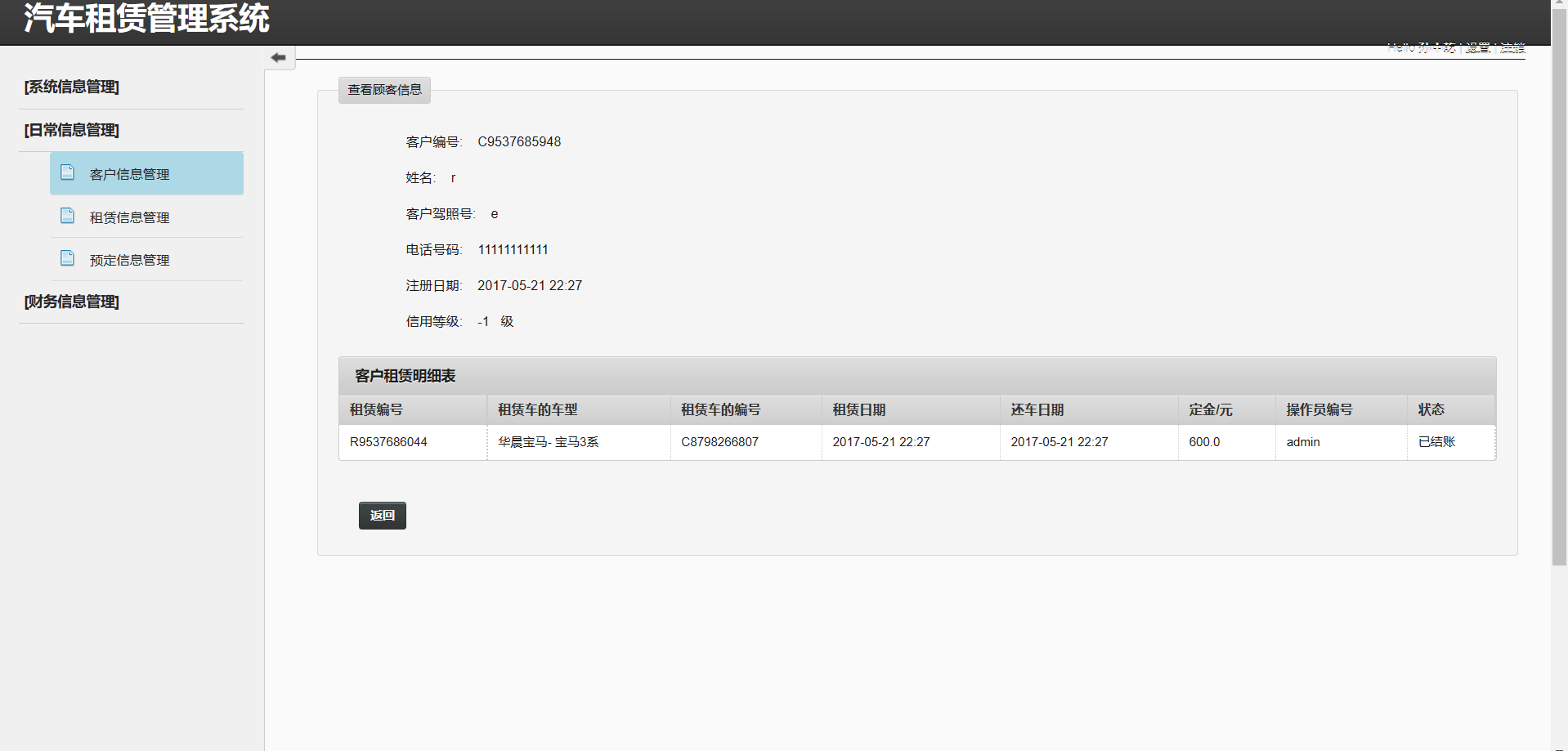Select rental number R9537686044 cell
Image resolution: width=1568 pixels, height=751 pixels.
pyautogui.click(x=413, y=442)
